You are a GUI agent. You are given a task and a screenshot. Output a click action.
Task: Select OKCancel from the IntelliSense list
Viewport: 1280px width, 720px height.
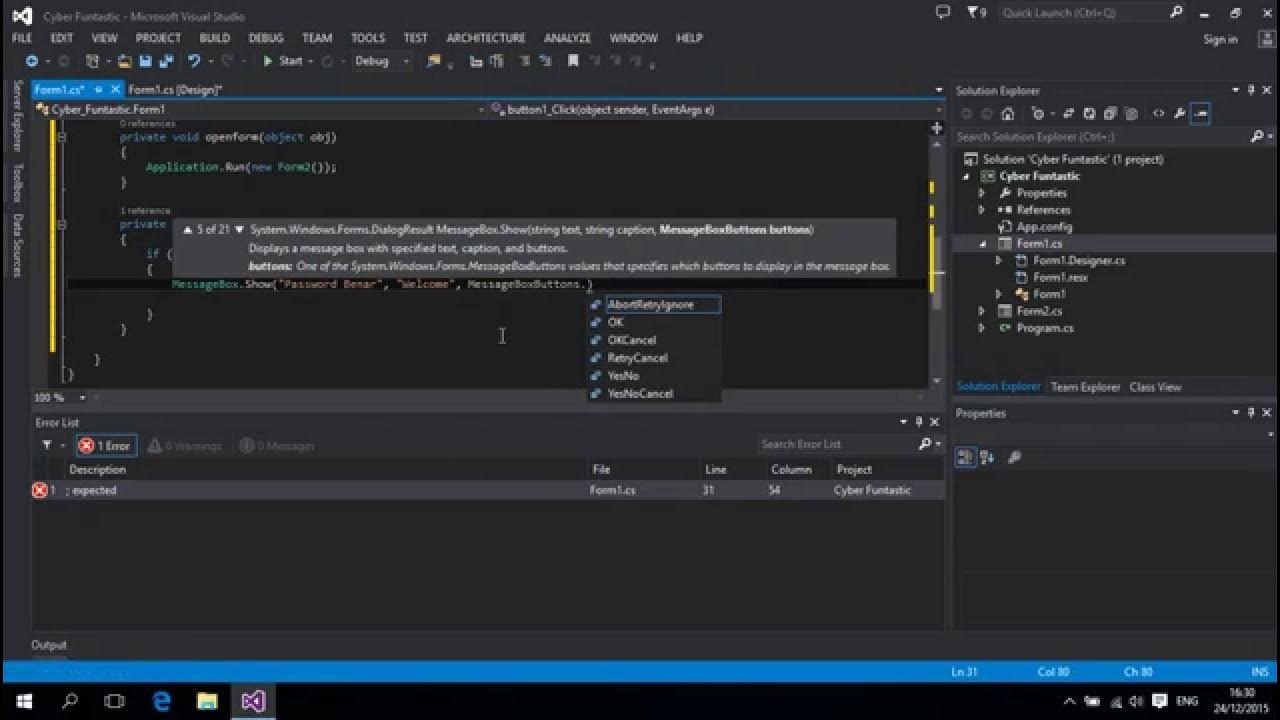coord(632,340)
